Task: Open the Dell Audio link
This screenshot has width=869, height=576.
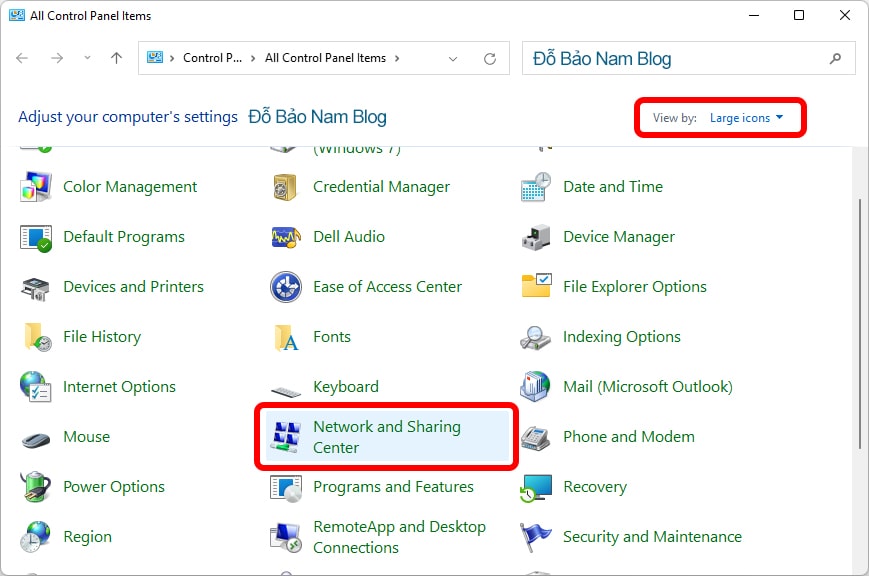Action: [x=349, y=237]
